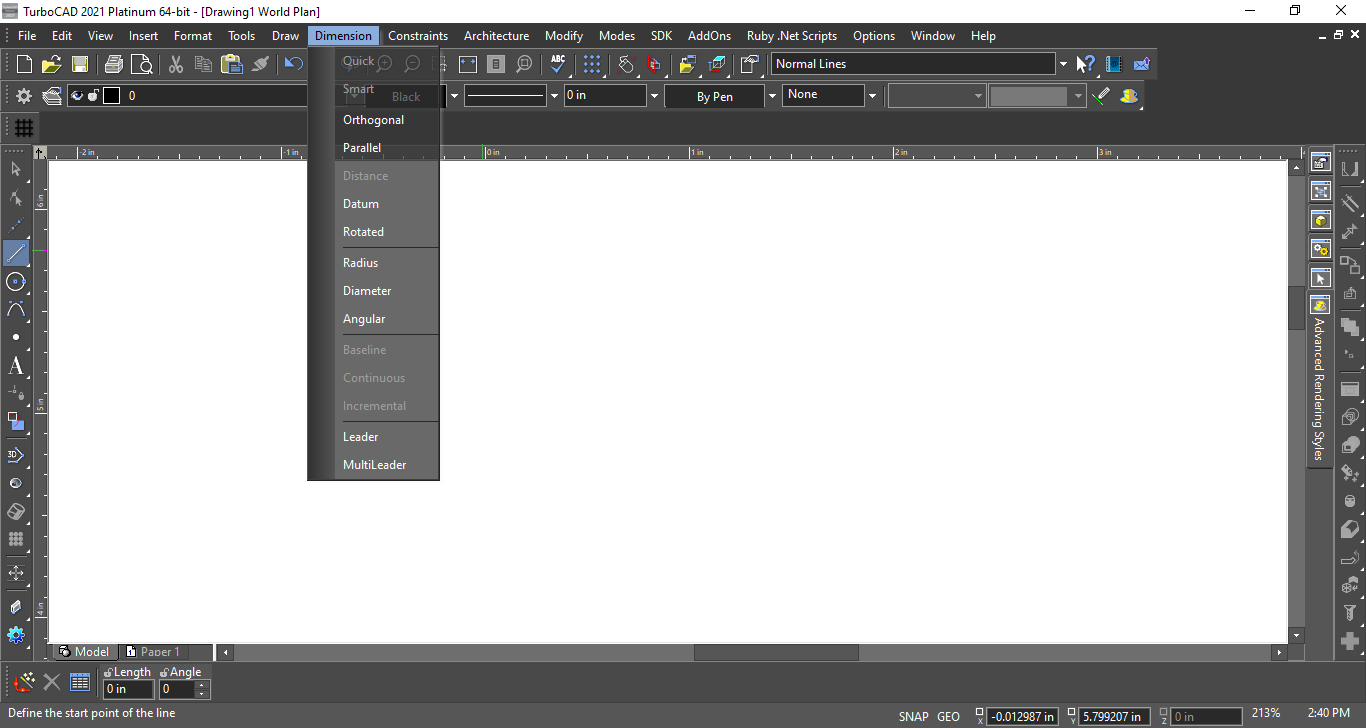Image resolution: width=1366 pixels, height=728 pixels.
Task: Open the line pattern dropdown
Action: coord(554,96)
